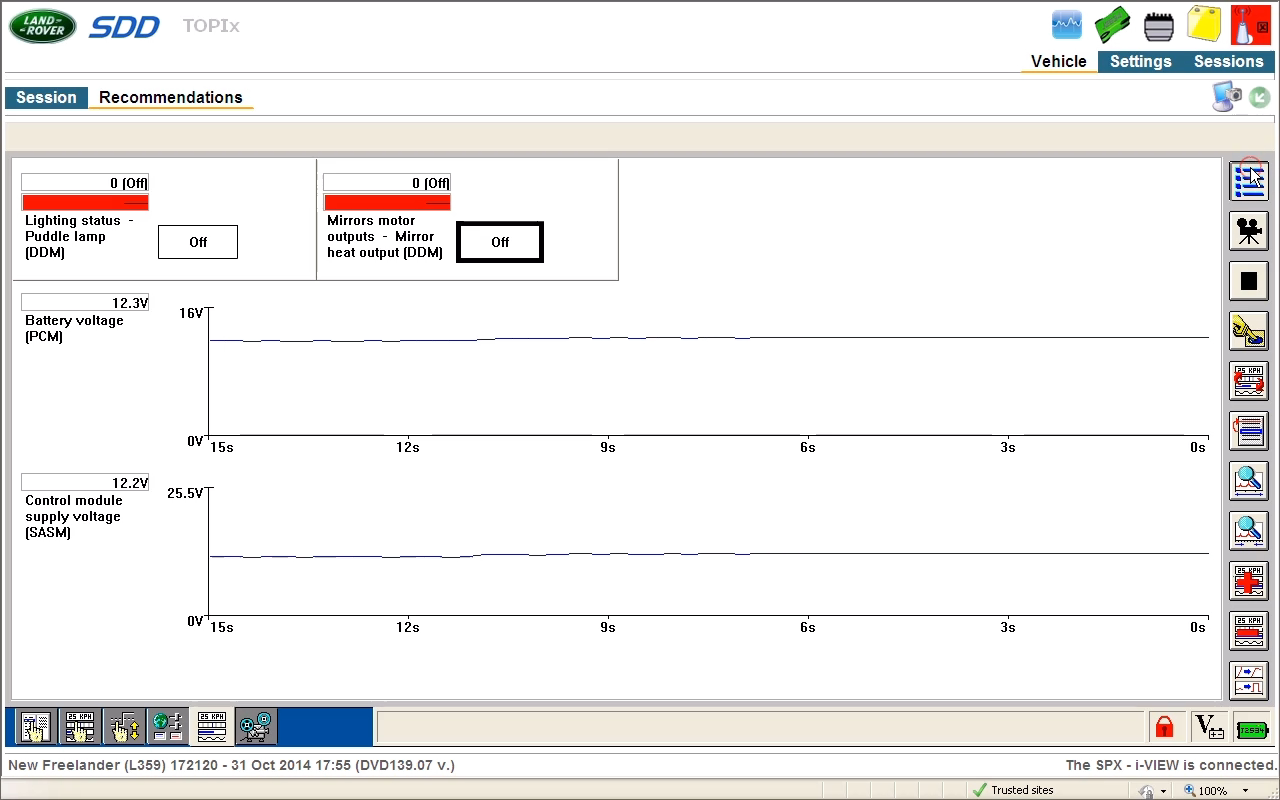1280x800 pixels.
Task: Click the Lighting status Puddle lamp (DDM) label
Action: point(79,237)
